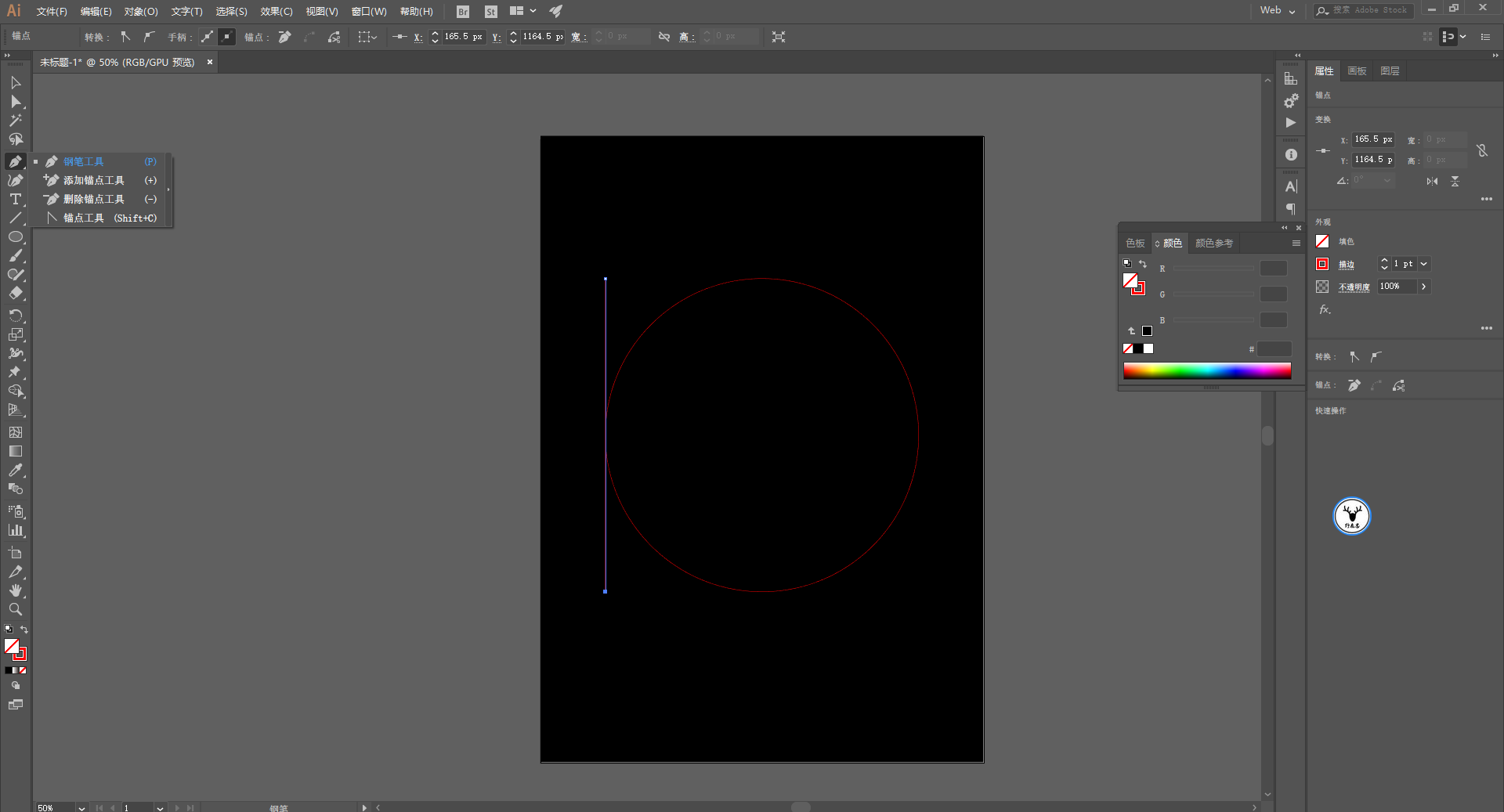Choose the Ellipse tool

pos(15,237)
